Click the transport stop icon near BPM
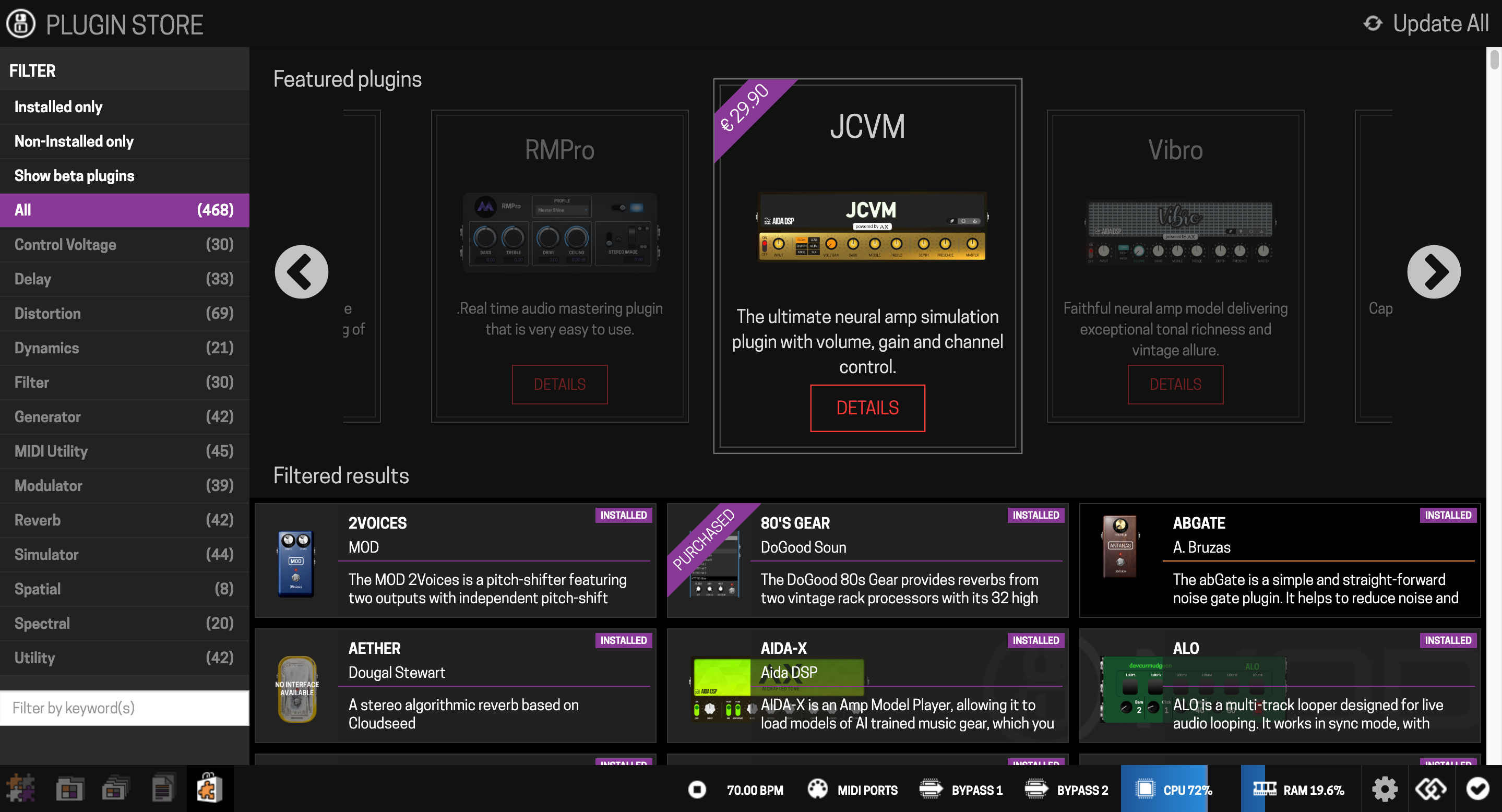 (x=697, y=789)
